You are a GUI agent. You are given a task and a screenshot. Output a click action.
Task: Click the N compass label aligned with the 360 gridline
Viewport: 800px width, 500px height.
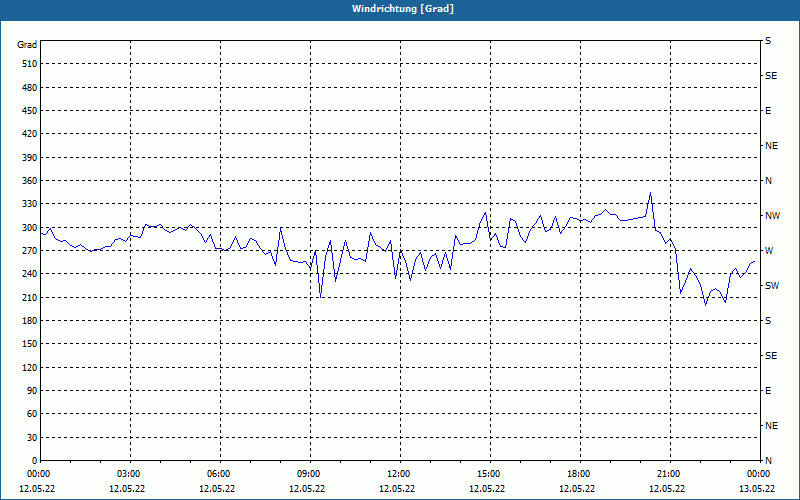click(x=768, y=181)
